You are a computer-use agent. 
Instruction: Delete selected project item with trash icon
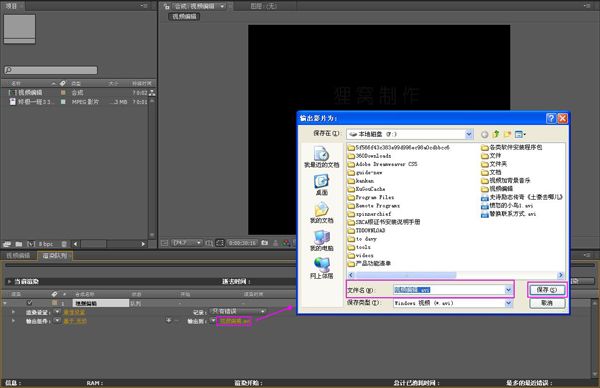(x=64, y=244)
